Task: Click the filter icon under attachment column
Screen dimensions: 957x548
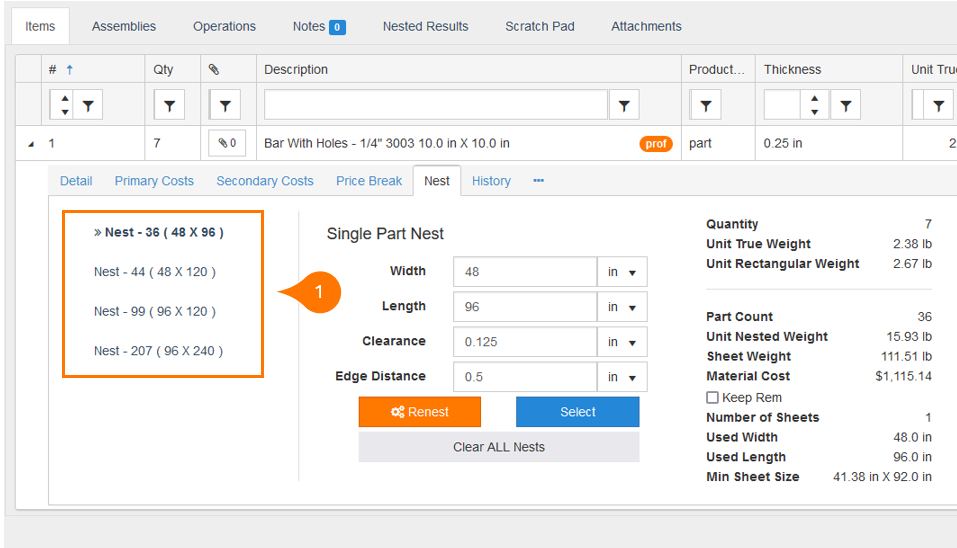Action: click(x=224, y=105)
